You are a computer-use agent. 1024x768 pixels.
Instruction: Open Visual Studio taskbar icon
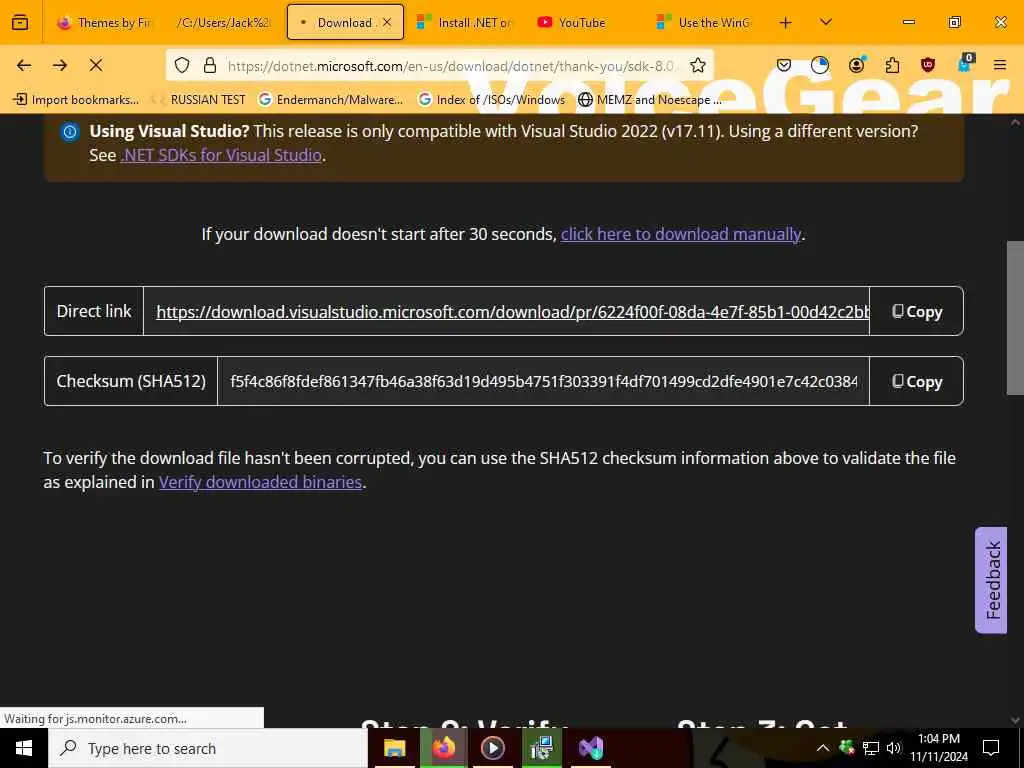pyautogui.click(x=590, y=748)
